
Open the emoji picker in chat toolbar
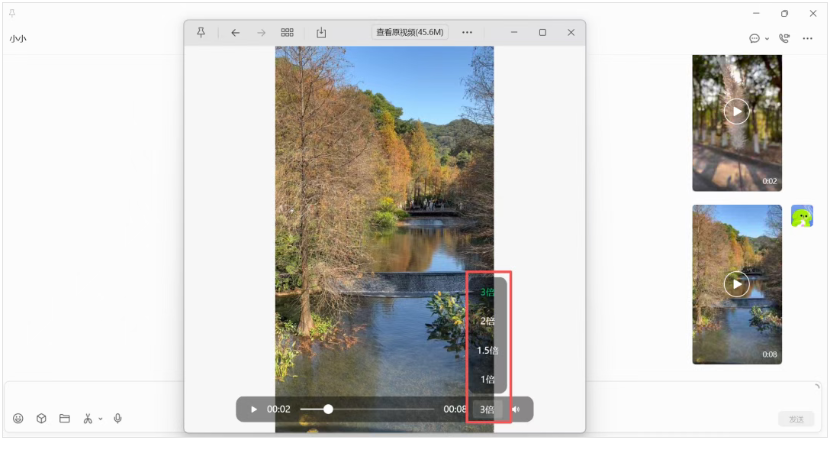(x=18, y=418)
